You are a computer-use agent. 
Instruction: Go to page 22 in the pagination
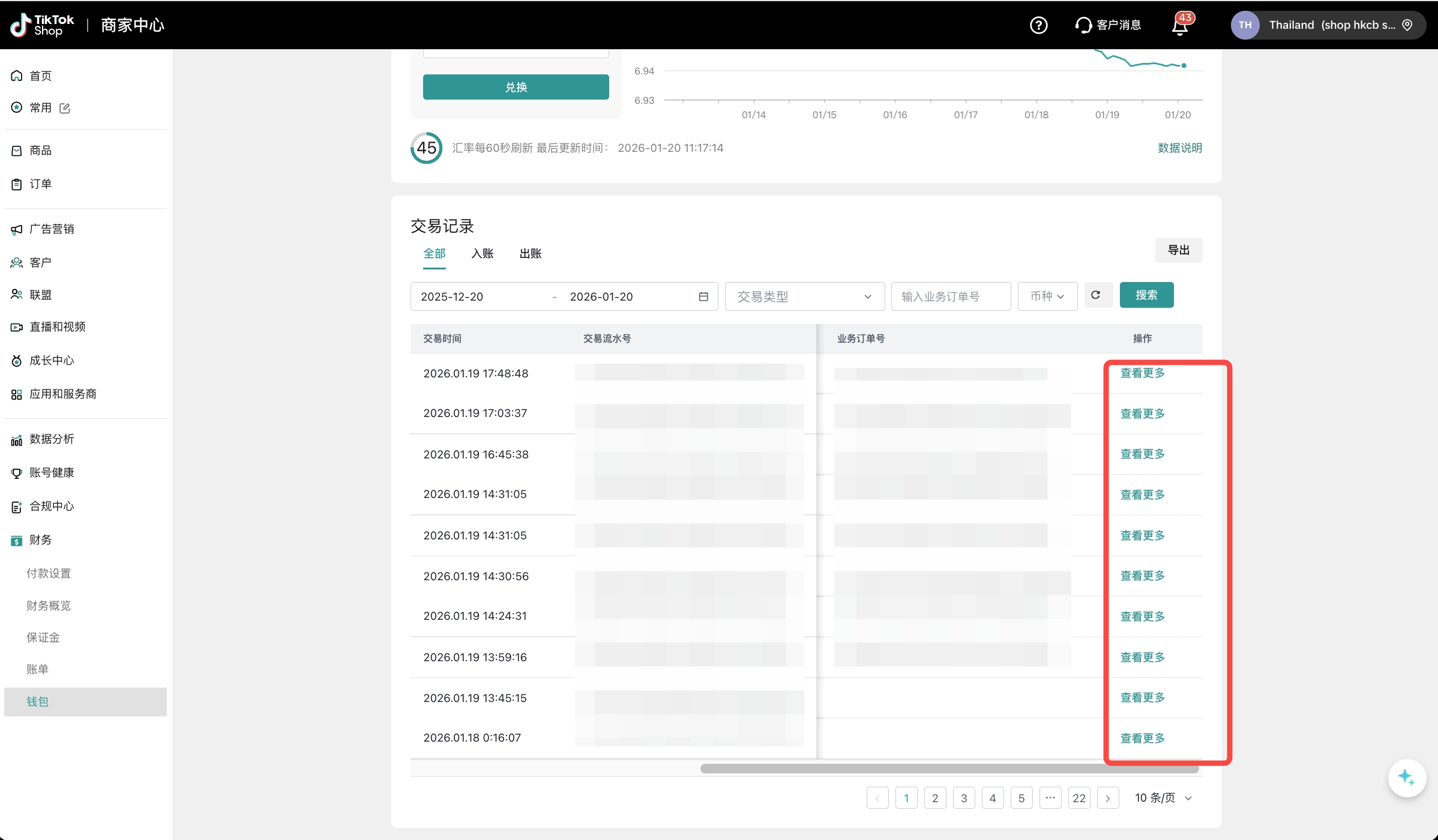pyautogui.click(x=1078, y=798)
